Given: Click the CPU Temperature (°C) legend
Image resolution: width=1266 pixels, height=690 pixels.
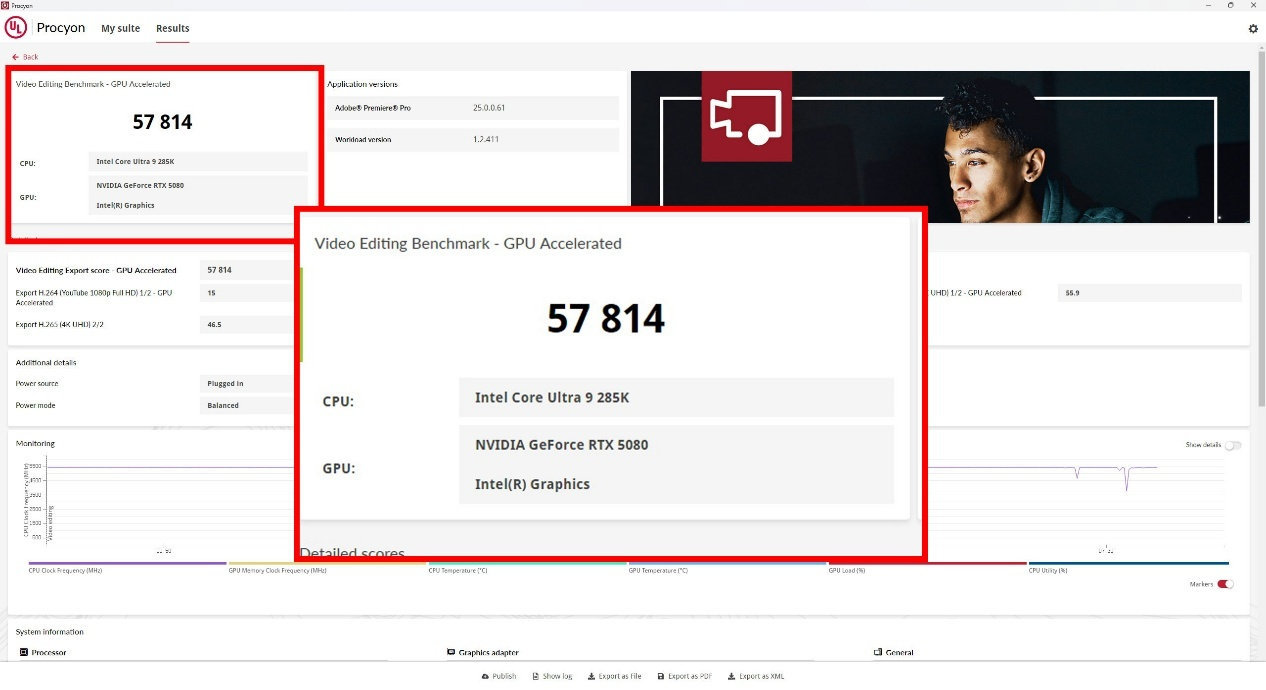Looking at the screenshot, I should pyautogui.click(x=458, y=570).
